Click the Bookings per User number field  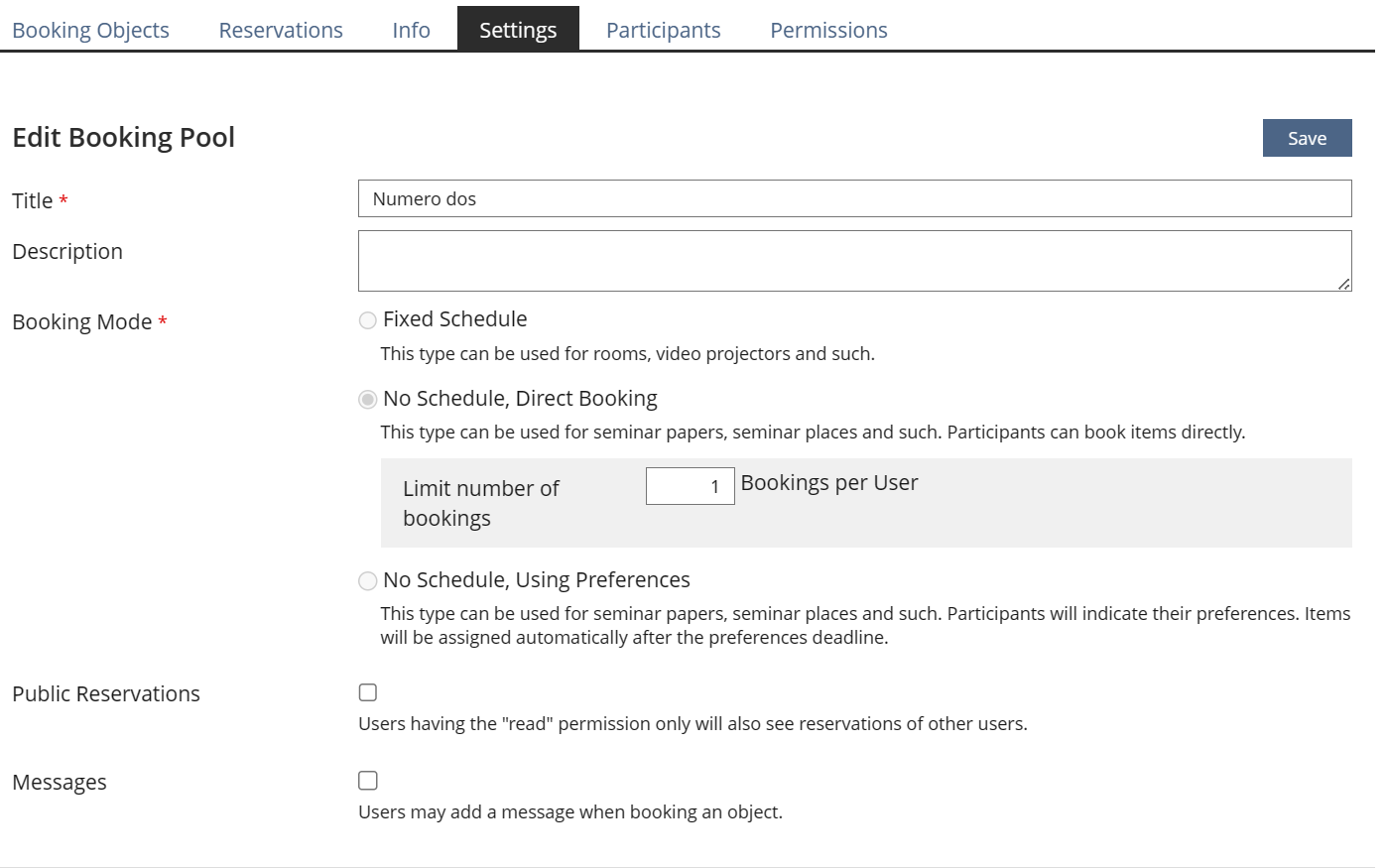click(690, 486)
